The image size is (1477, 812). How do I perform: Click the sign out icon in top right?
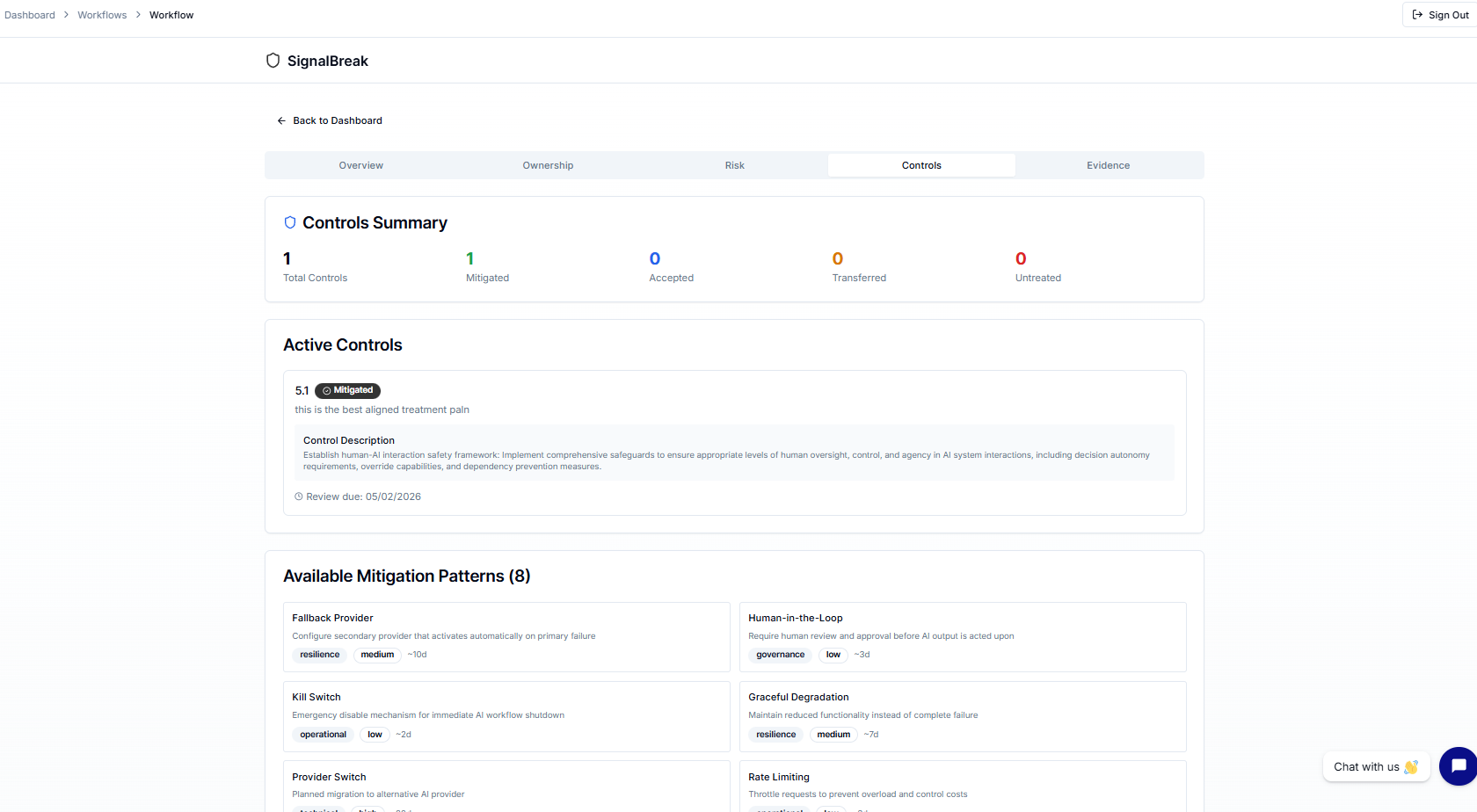(1416, 14)
